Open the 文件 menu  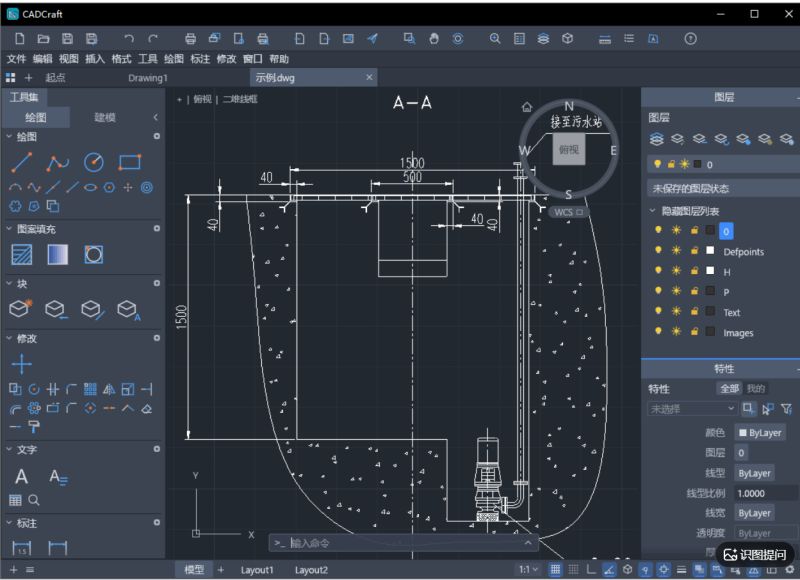click(x=16, y=59)
